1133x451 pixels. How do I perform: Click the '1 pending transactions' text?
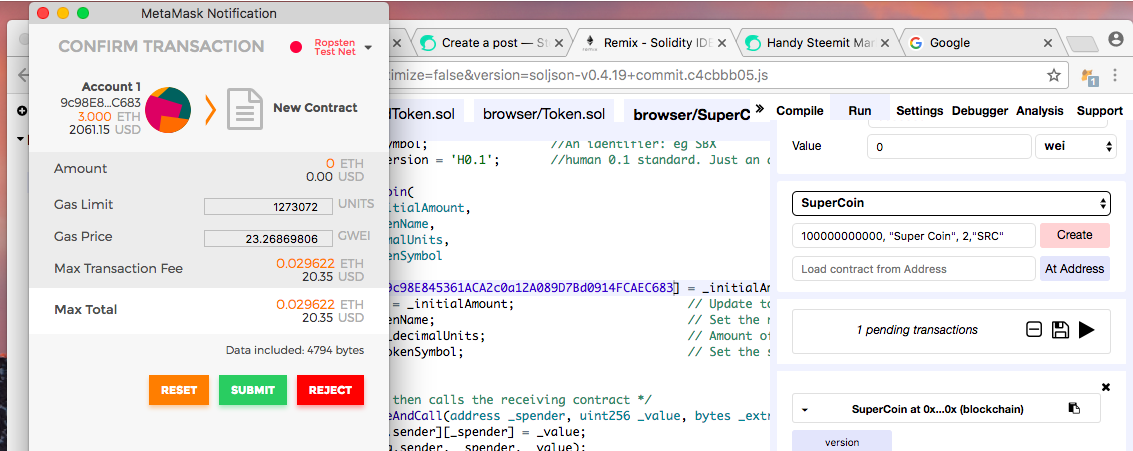(917, 330)
